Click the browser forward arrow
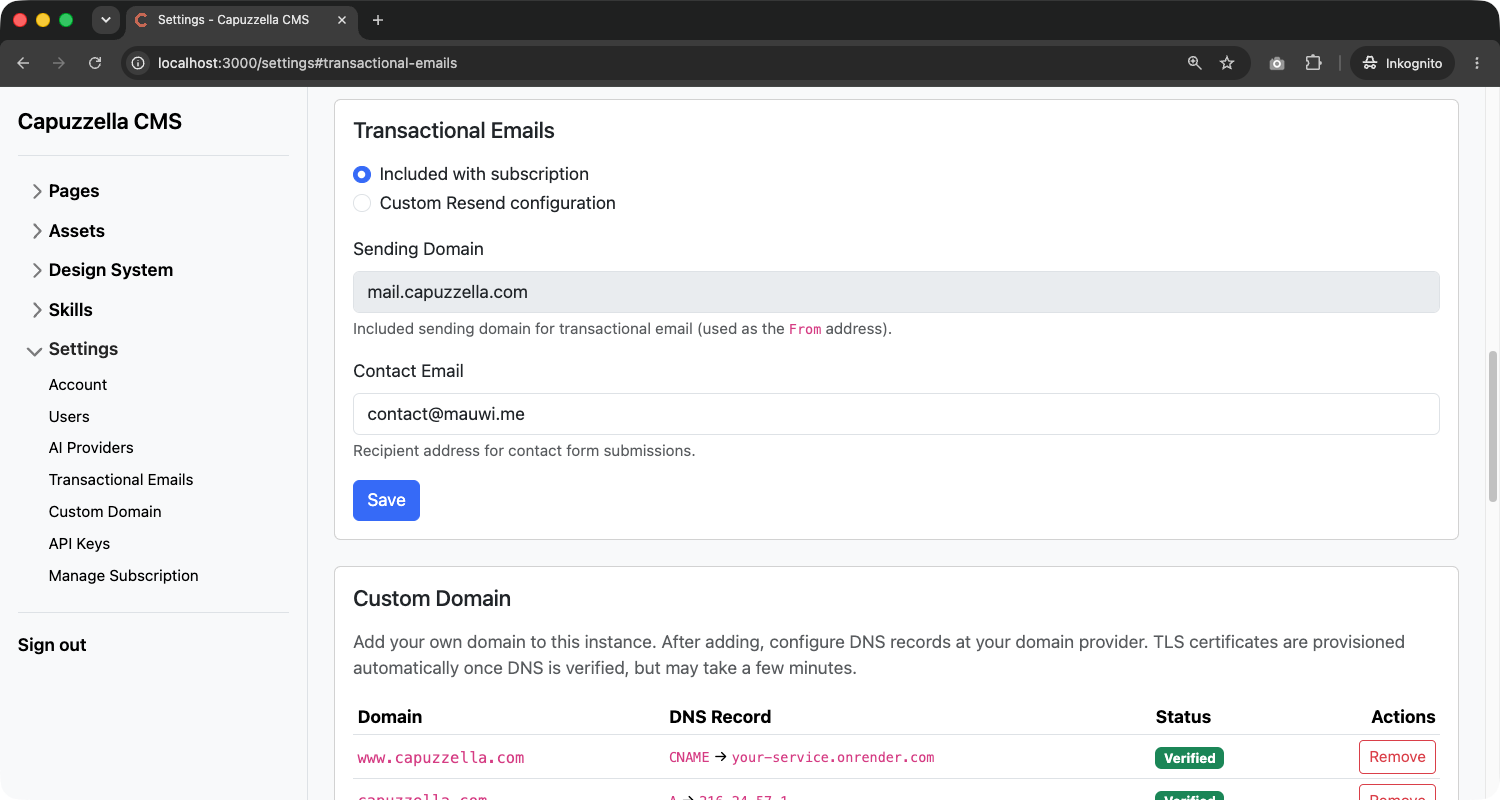Image resolution: width=1500 pixels, height=800 pixels. [59, 63]
